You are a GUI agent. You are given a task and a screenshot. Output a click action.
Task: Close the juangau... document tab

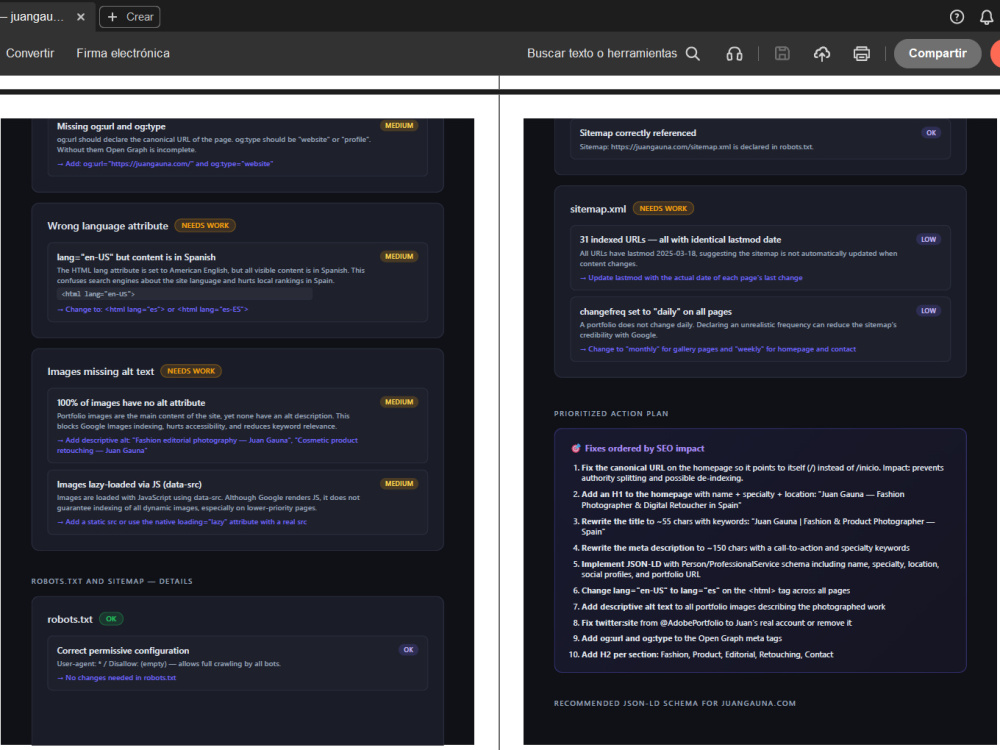click(80, 17)
